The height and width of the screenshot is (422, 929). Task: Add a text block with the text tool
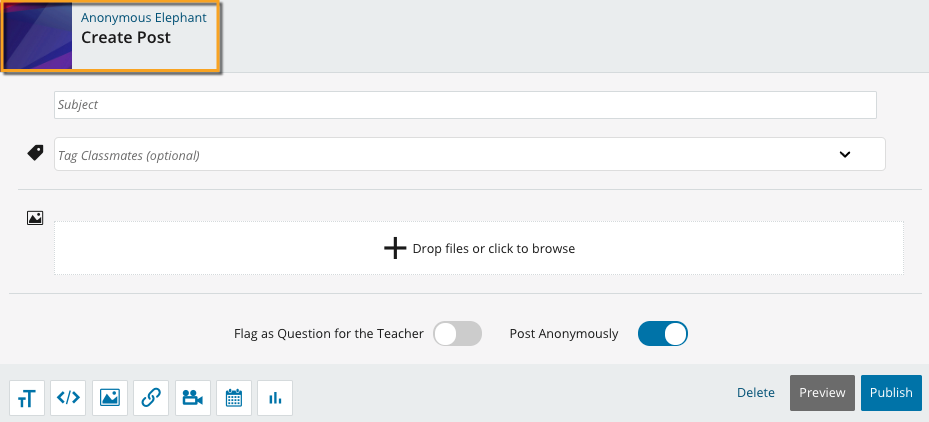pyautogui.click(x=27, y=397)
